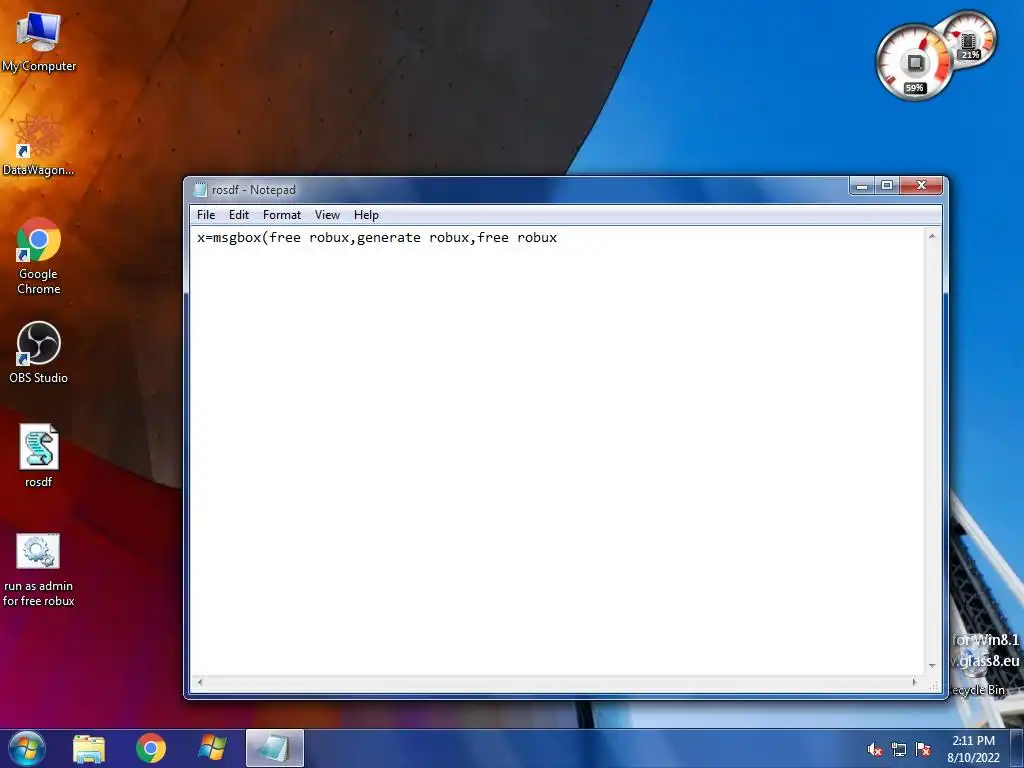The width and height of the screenshot is (1024, 768).
Task: Switch to Notepad taskbar button
Action: coord(274,748)
